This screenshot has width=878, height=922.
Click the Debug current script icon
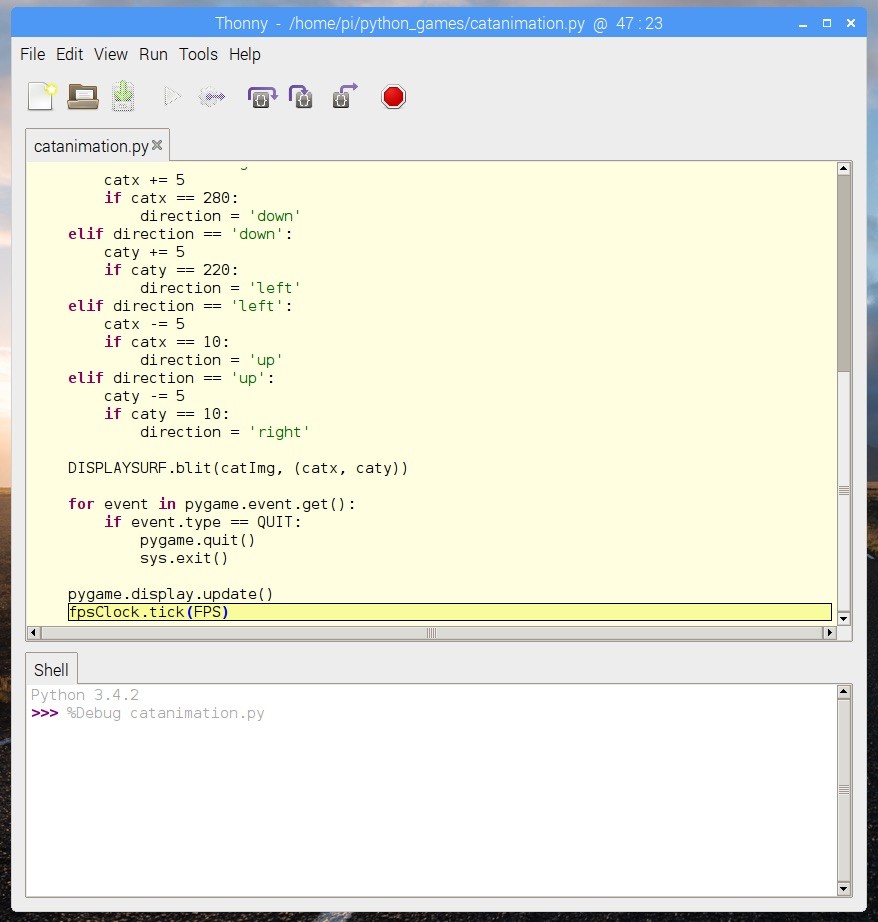pos(210,97)
